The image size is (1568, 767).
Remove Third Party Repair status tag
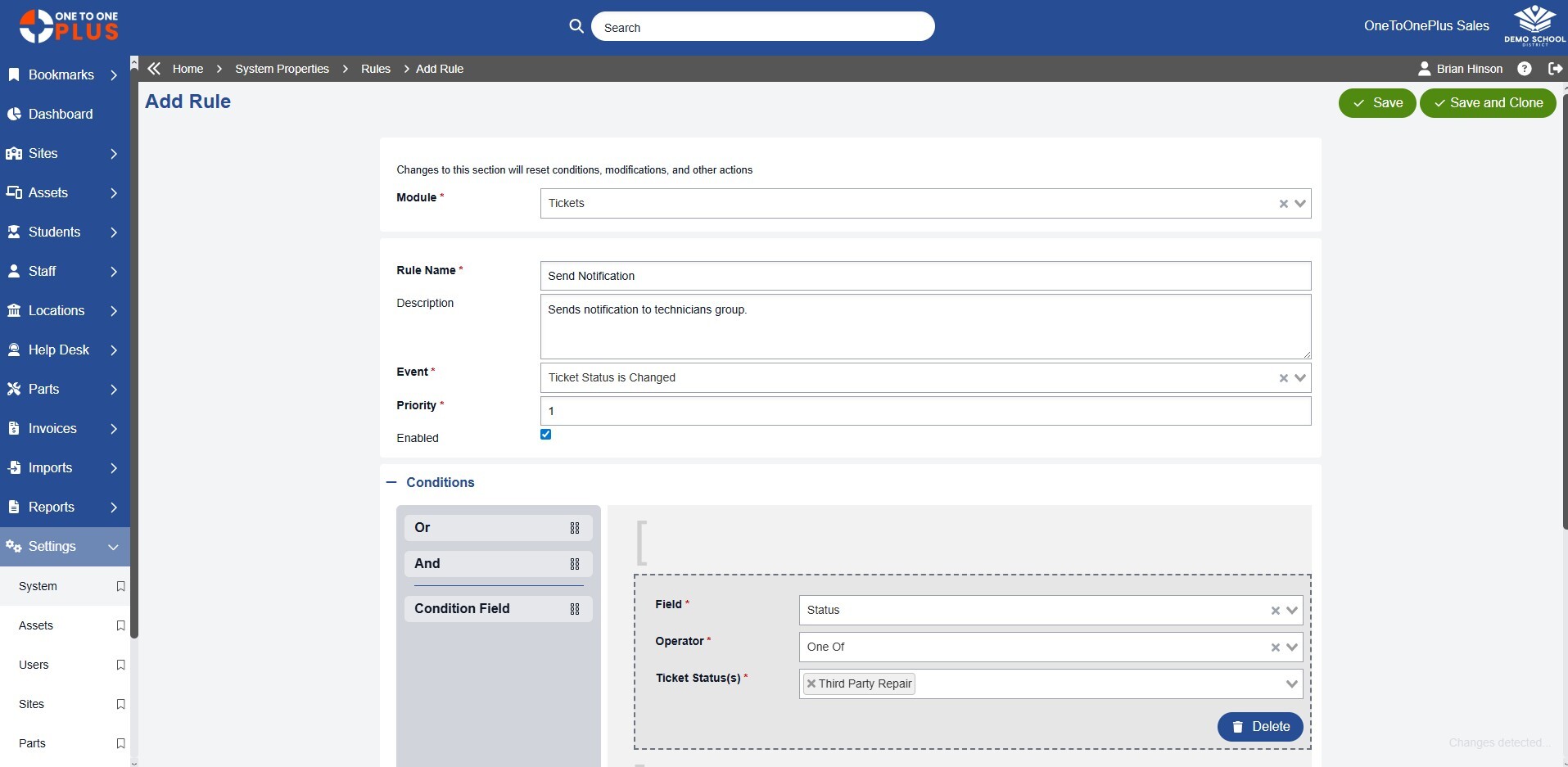point(811,684)
